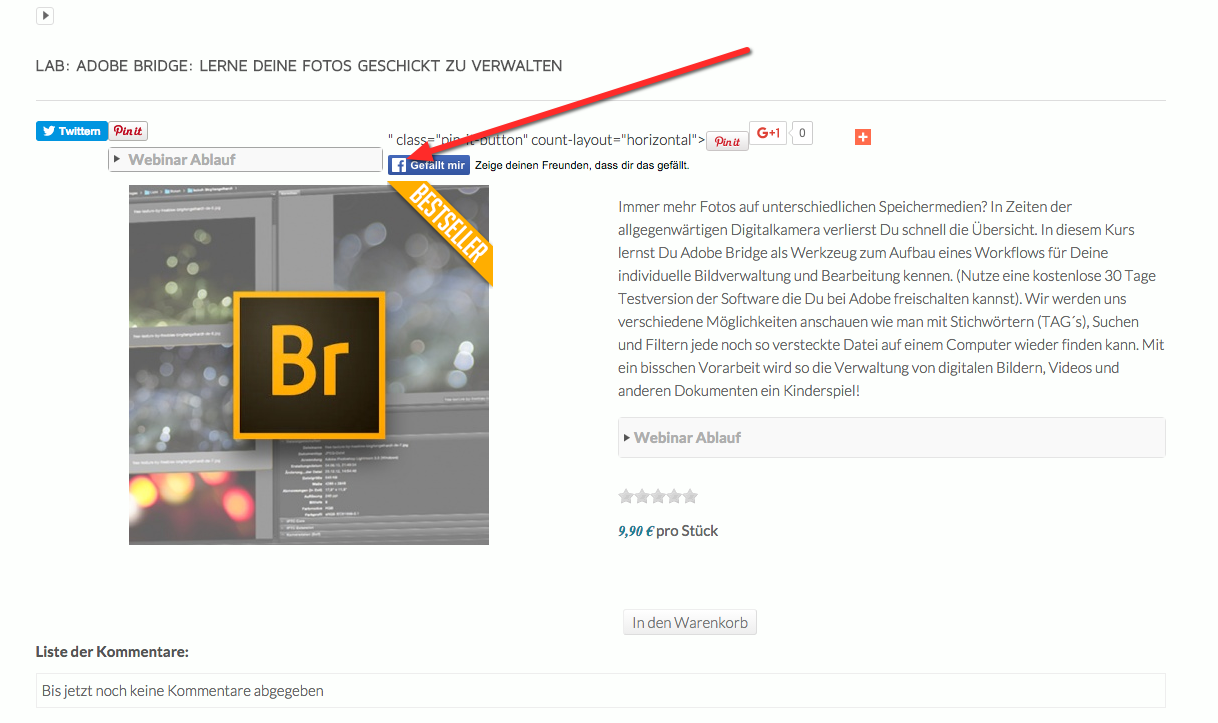This screenshot has height=723, width=1218.
Task: Click the Facebook Gefällt mir button
Action: tap(428, 166)
